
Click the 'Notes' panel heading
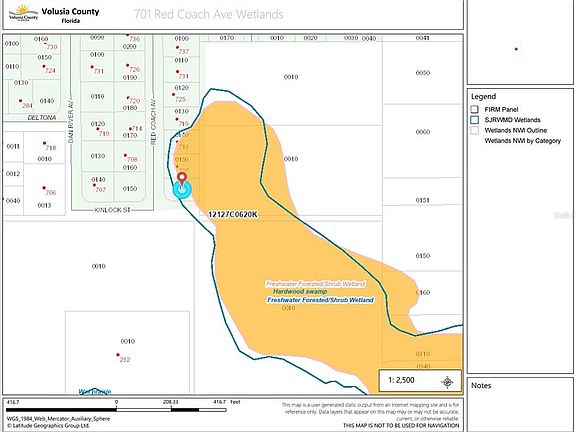(x=481, y=385)
